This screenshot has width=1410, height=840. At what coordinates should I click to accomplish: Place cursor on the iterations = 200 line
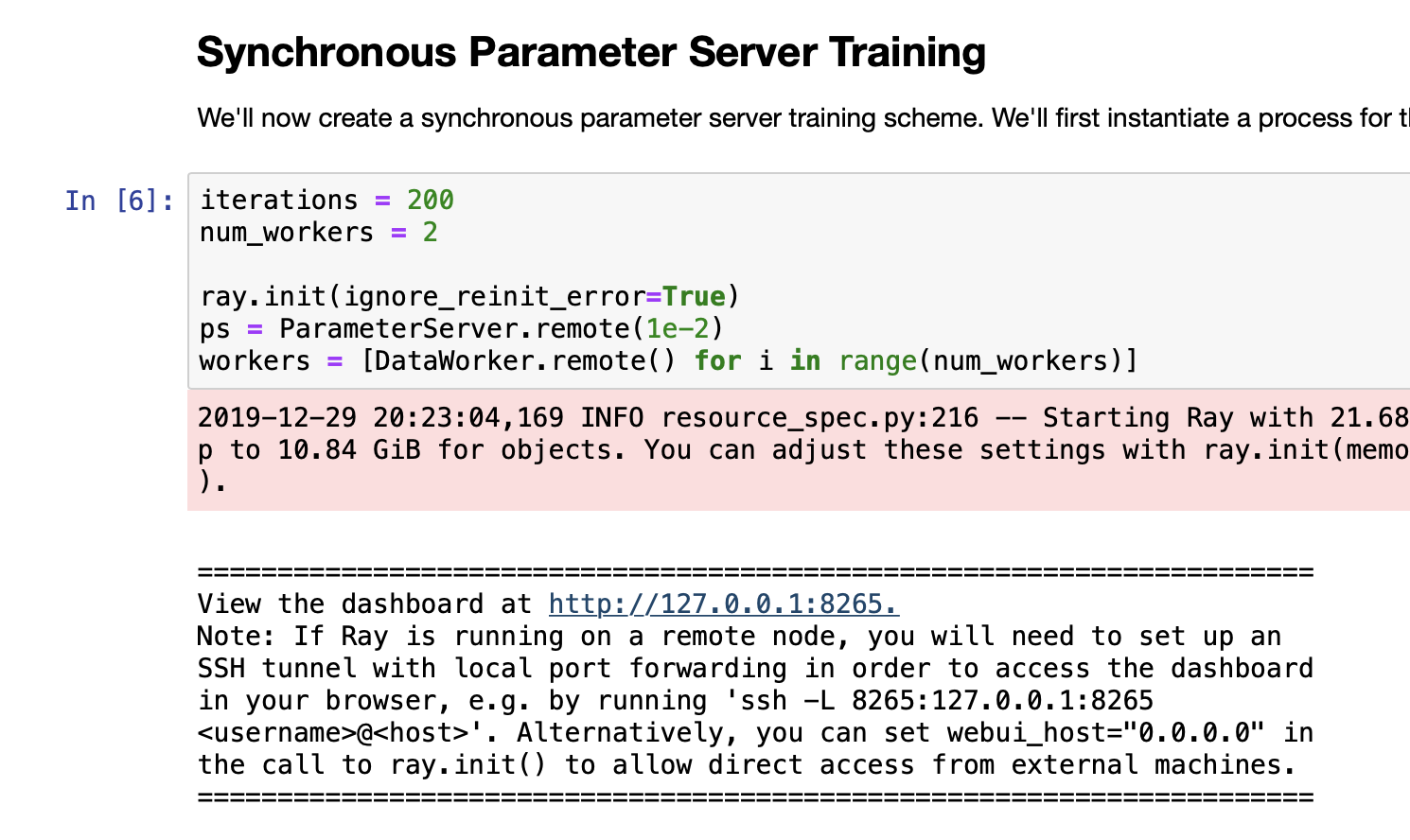coord(325,200)
